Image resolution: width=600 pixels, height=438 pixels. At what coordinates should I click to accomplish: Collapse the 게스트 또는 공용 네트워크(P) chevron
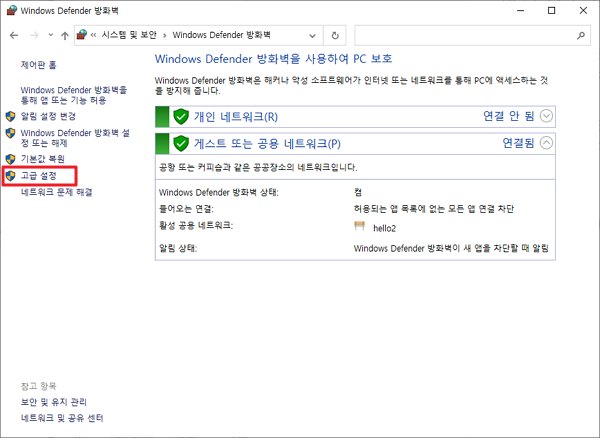546,143
